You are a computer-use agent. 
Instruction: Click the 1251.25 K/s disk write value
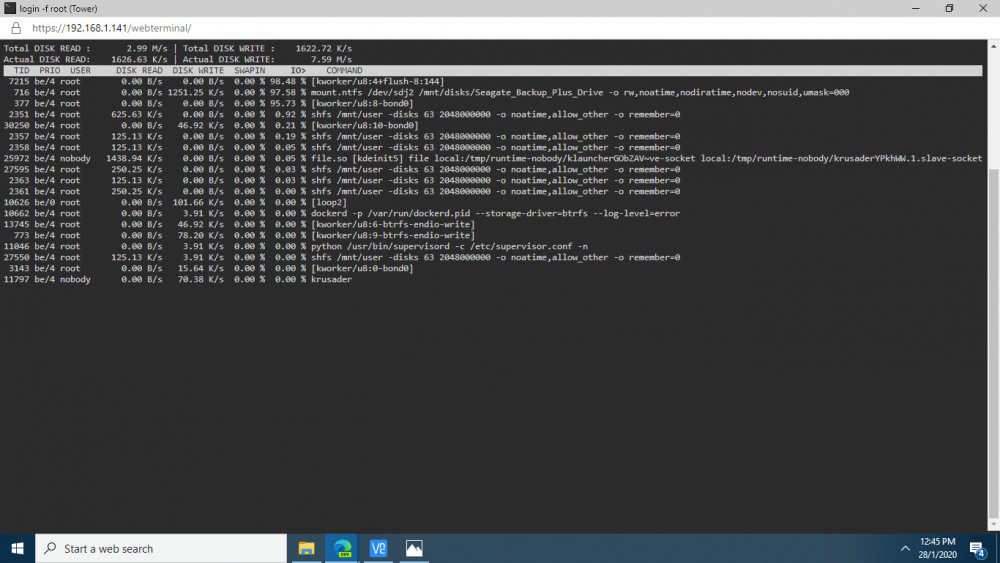[x=196, y=92]
